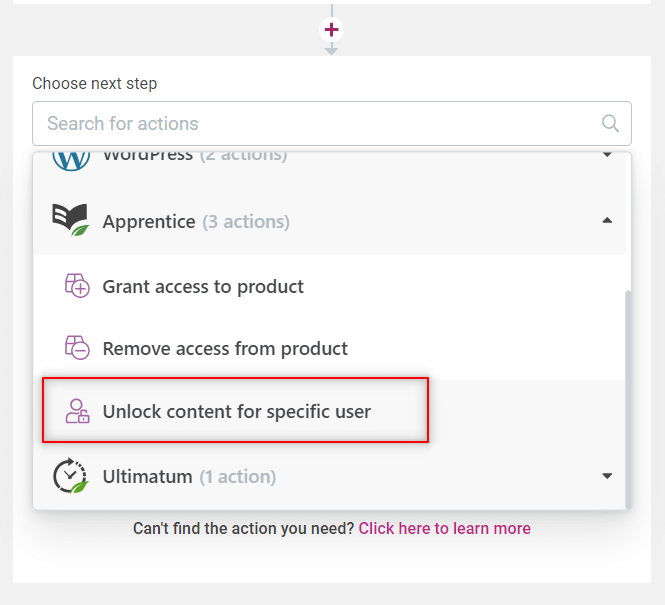Screen dimensions: 665x605
Task: Collapse the Apprentice actions group arrow
Action: point(607,220)
